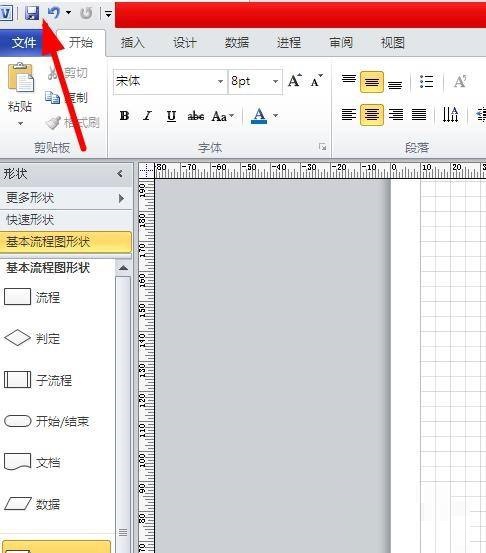Viewport: 486px width, 553px height.
Task: Click the text direction icon
Action: coord(451,114)
